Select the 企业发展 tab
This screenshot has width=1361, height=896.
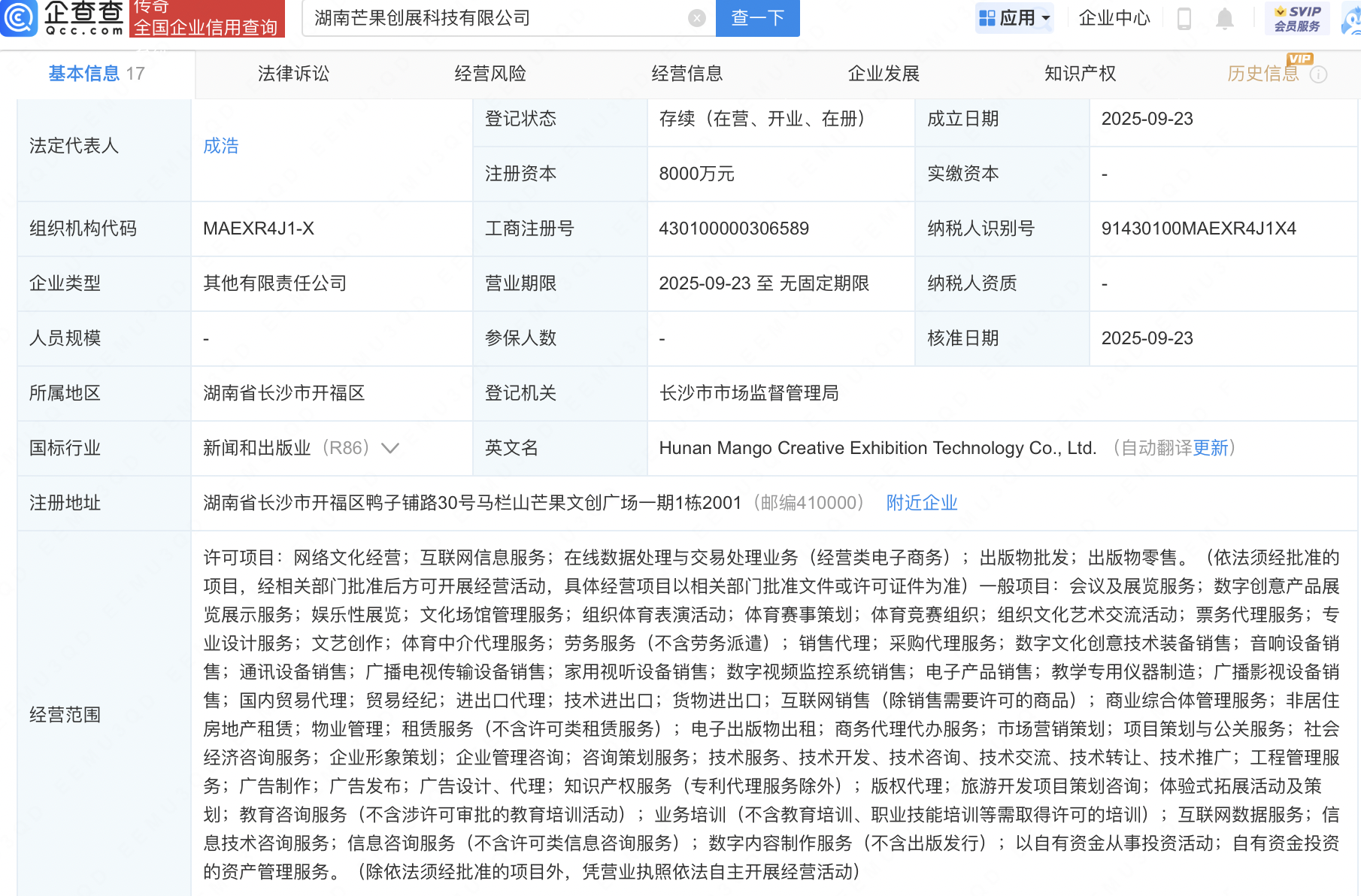coord(884,74)
